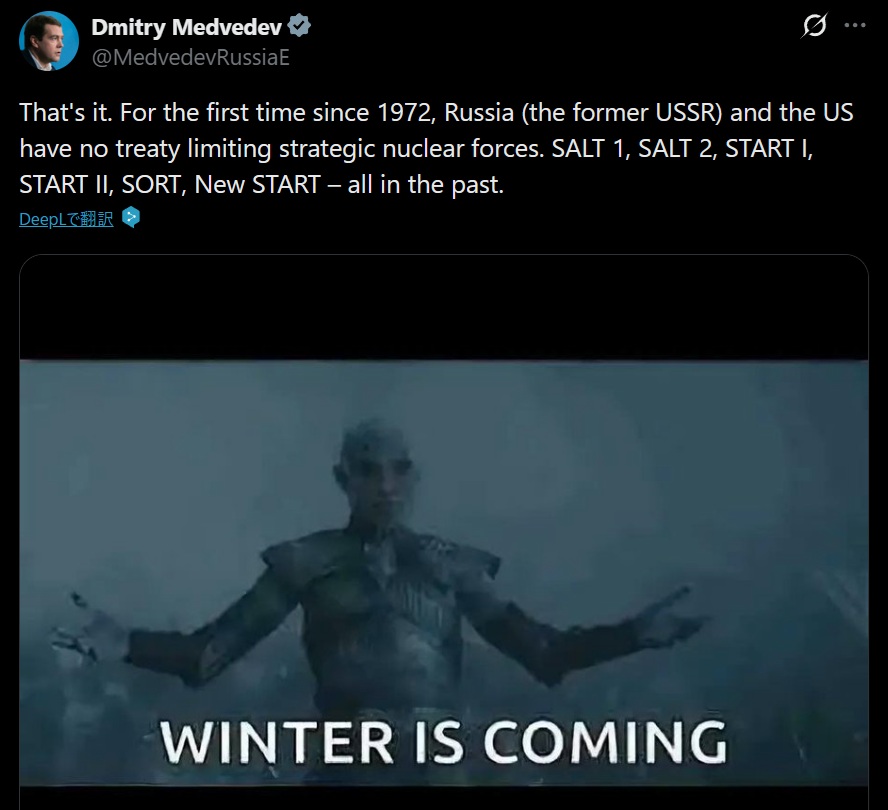Click "all in the past" phrase
The height and width of the screenshot is (810, 888).
pos(424,185)
